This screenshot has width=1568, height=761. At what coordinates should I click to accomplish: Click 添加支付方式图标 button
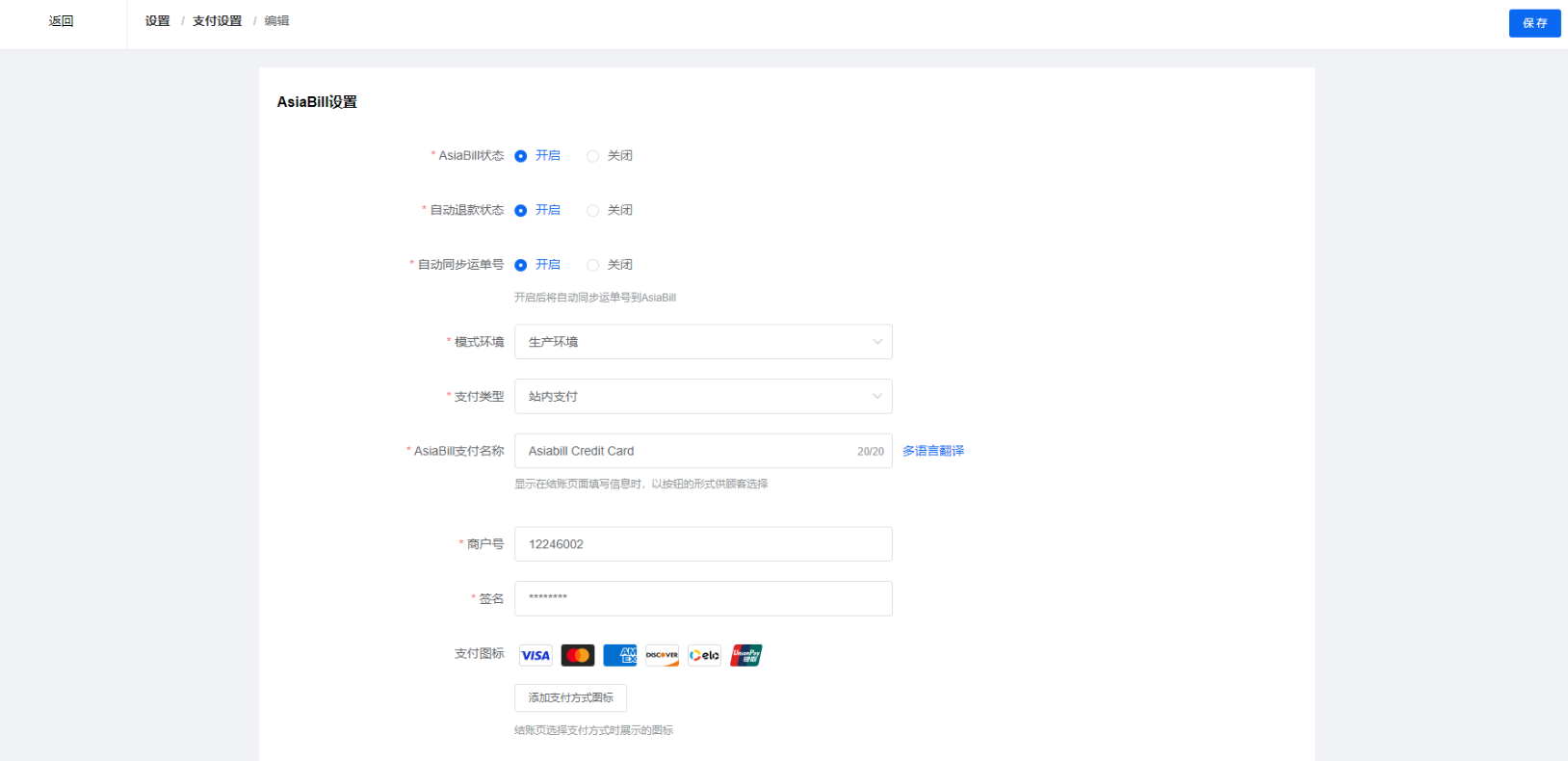pos(570,697)
